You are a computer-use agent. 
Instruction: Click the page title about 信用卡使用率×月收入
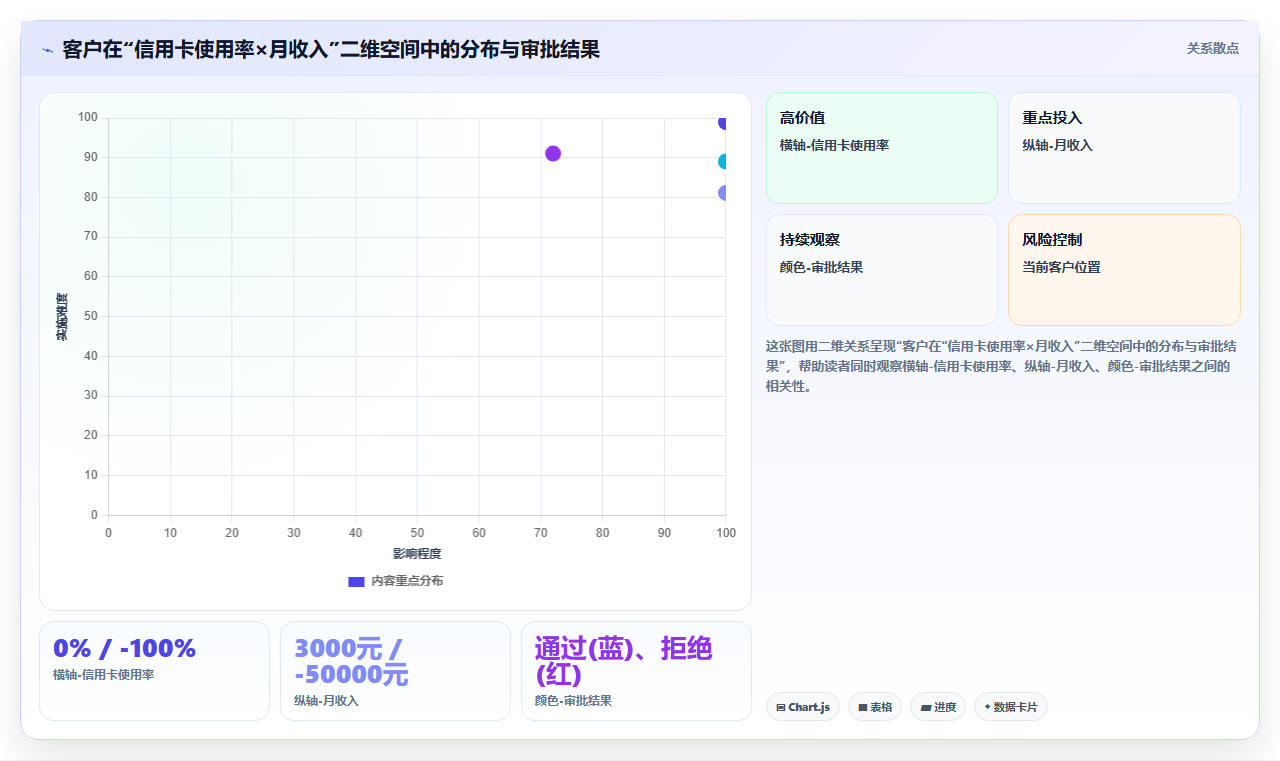pyautogui.click(x=331, y=49)
